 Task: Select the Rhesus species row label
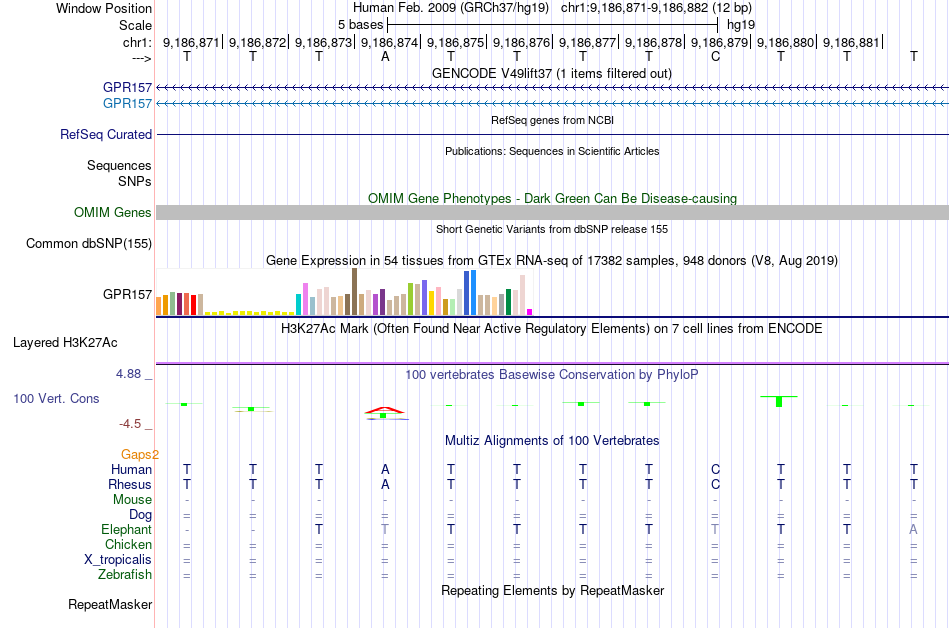130,484
